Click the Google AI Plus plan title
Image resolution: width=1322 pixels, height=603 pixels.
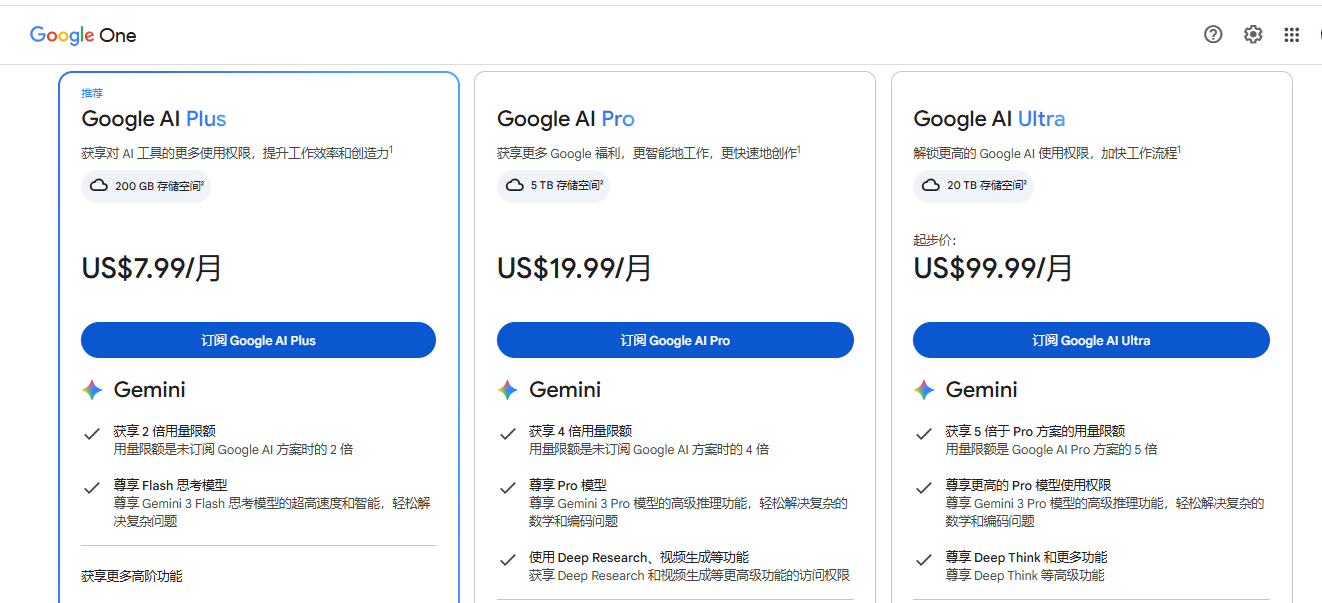154,119
